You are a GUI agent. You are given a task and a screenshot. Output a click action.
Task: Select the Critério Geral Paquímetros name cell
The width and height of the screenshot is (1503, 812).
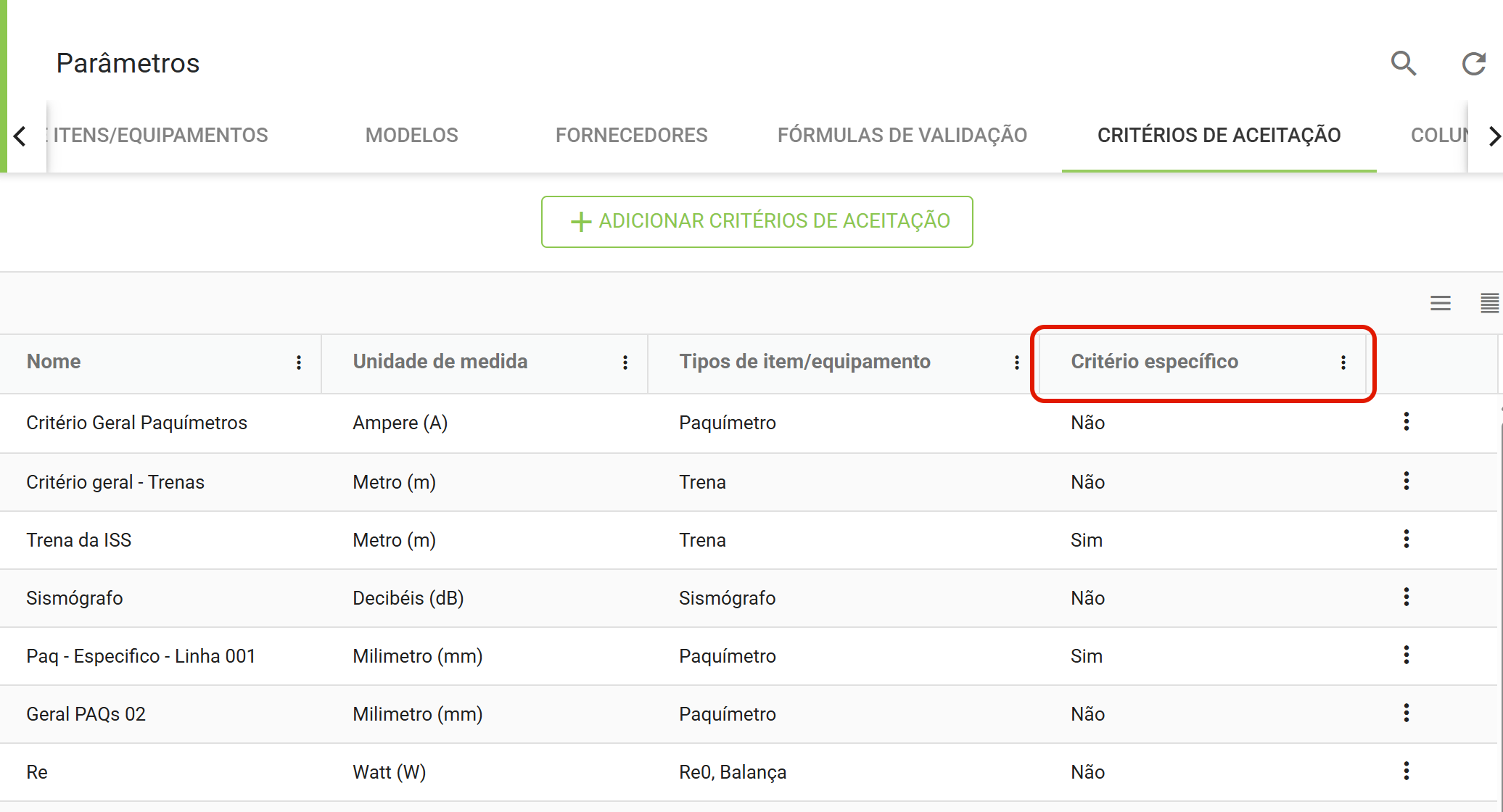pos(137,423)
